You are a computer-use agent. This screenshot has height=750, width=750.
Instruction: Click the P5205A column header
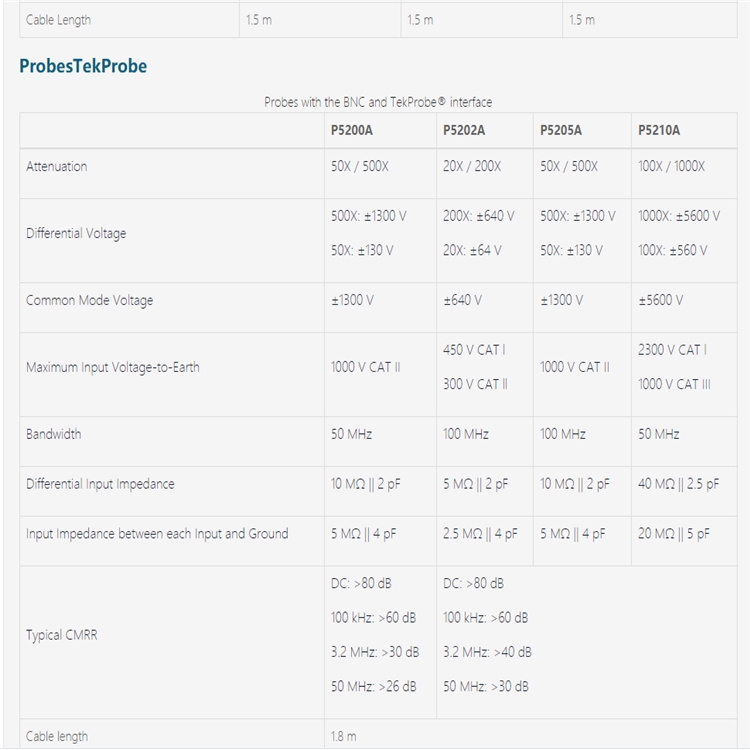click(561, 130)
